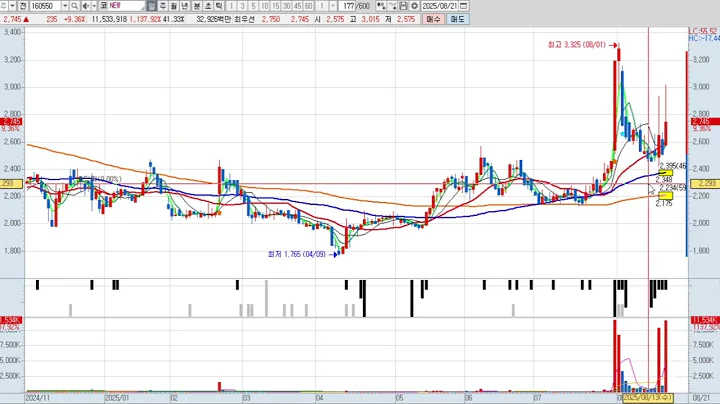The image size is (720, 404).
Task: Click the yellow 2025/08/13(수) crosshair date label
Action: pos(647,397)
